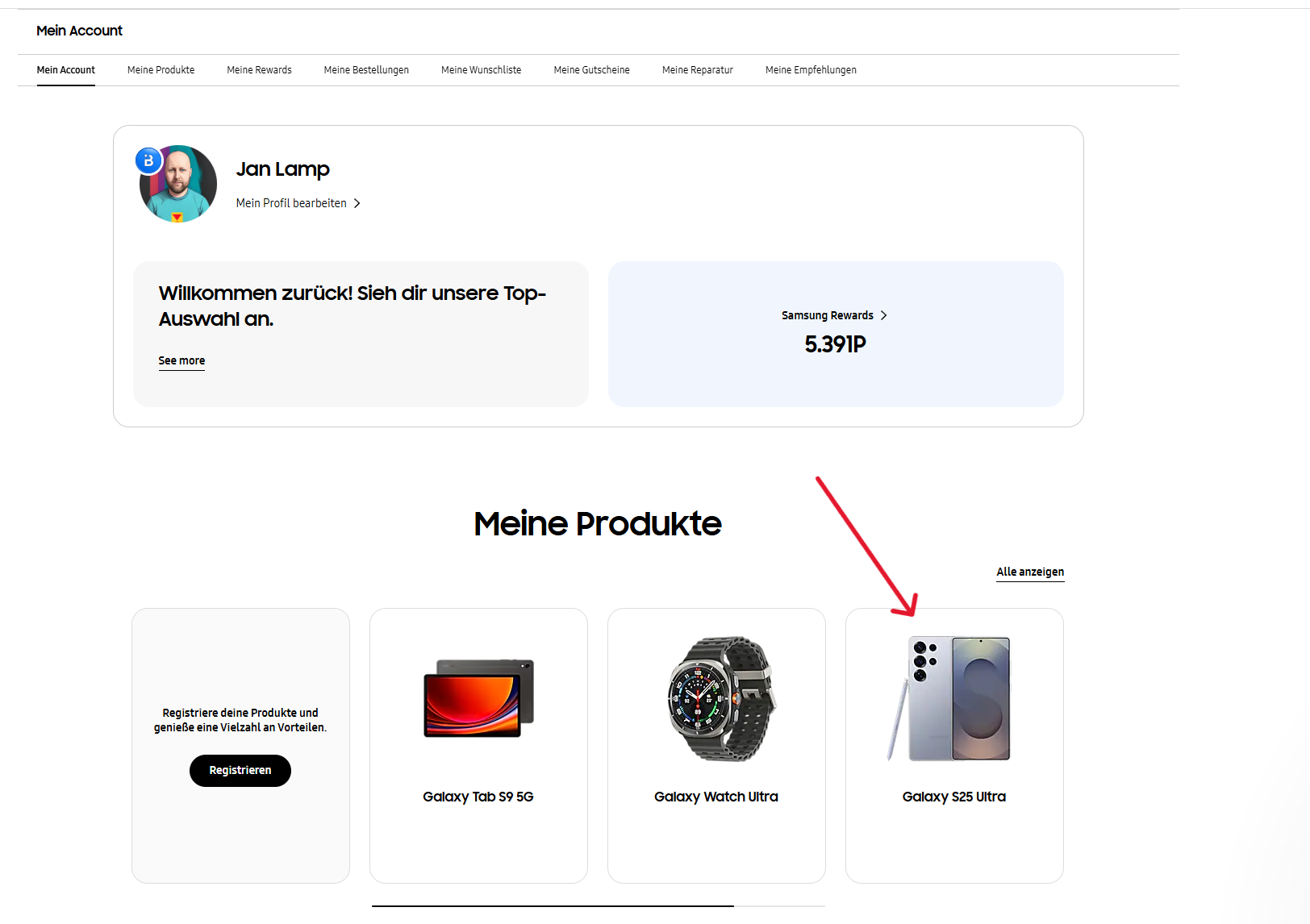Click Alle anzeigen link
Image resolution: width=1310 pixels, height=924 pixels.
[x=1030, y=572]
